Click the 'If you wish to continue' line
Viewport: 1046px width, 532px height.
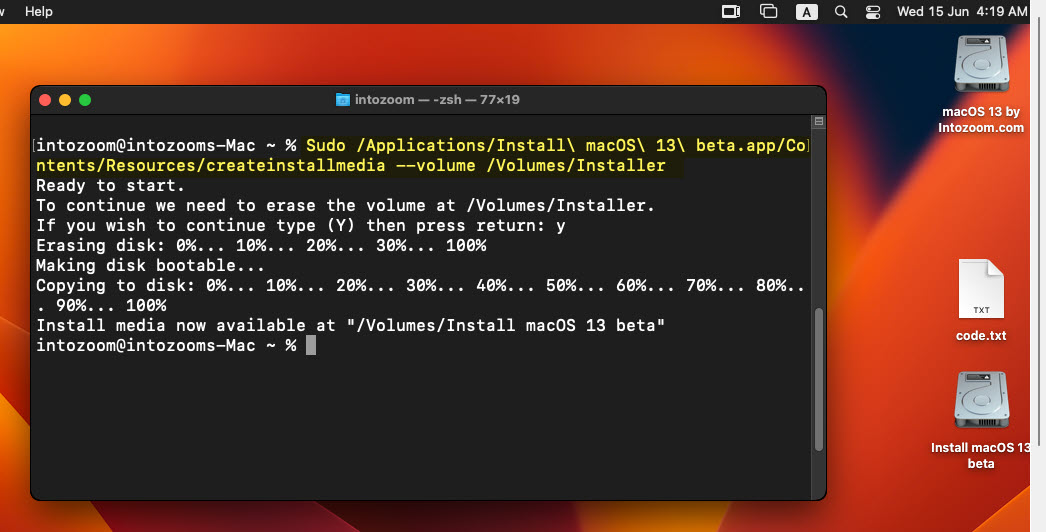pyautogui.click(x=301, y=226)
